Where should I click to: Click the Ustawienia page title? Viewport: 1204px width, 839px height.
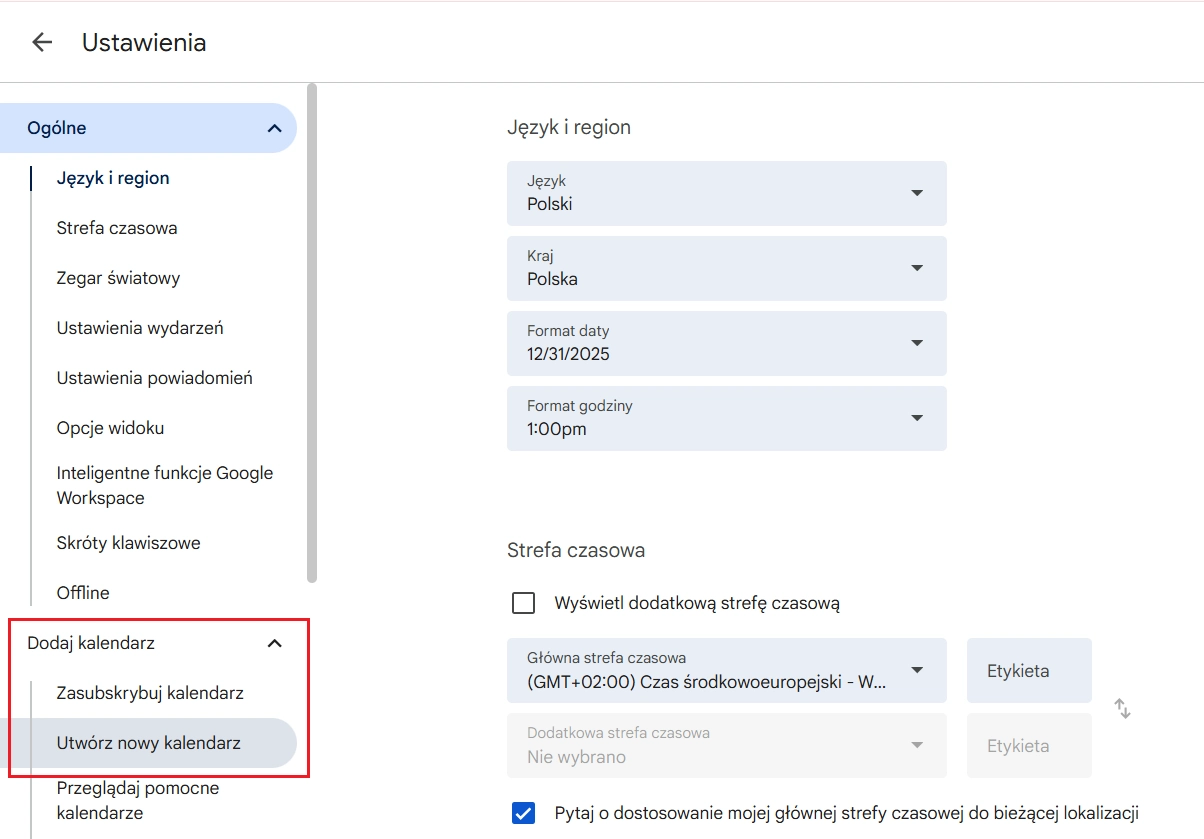pos(144,42)
